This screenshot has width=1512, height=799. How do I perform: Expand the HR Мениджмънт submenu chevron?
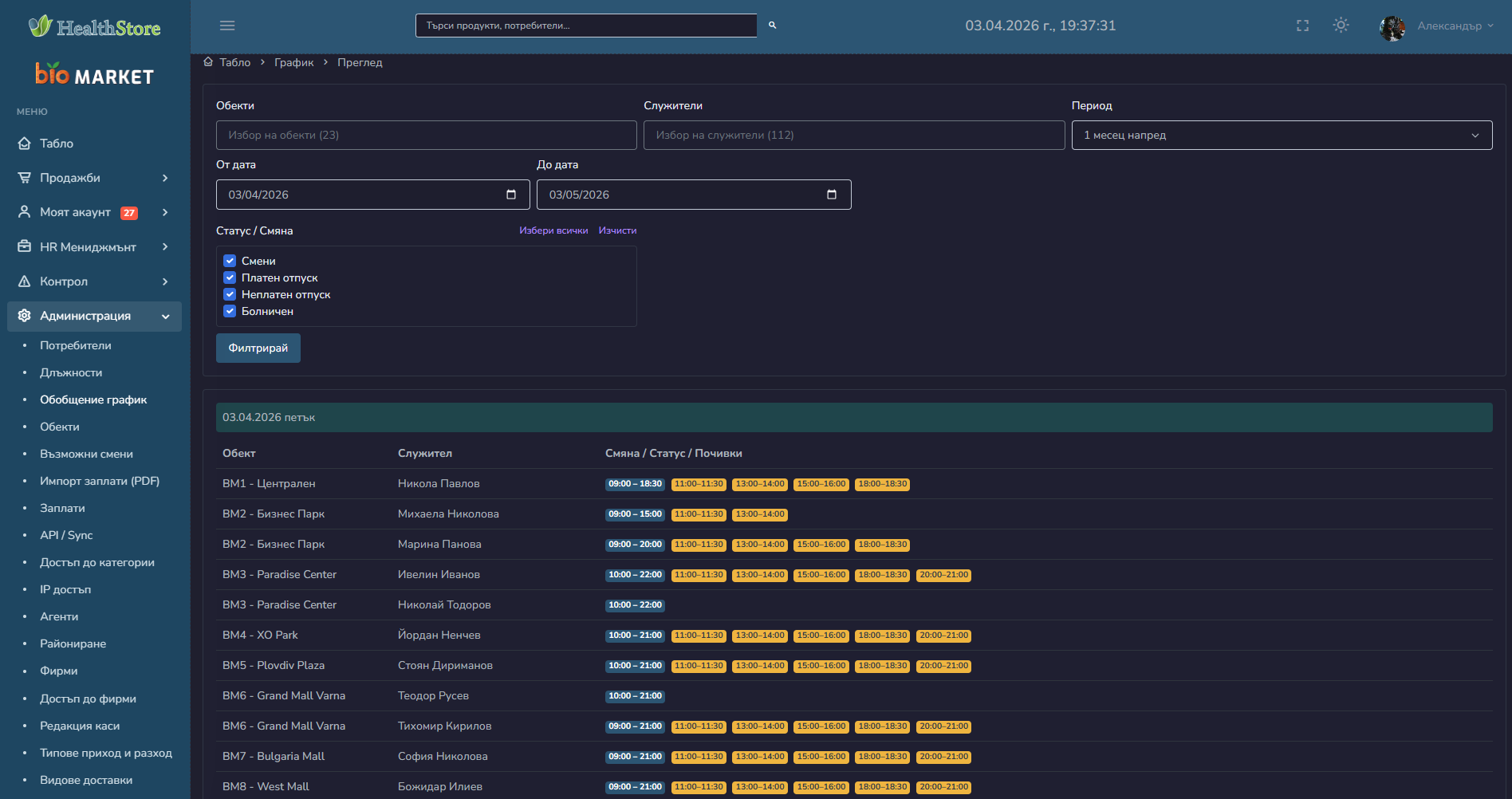click(165, 247)
